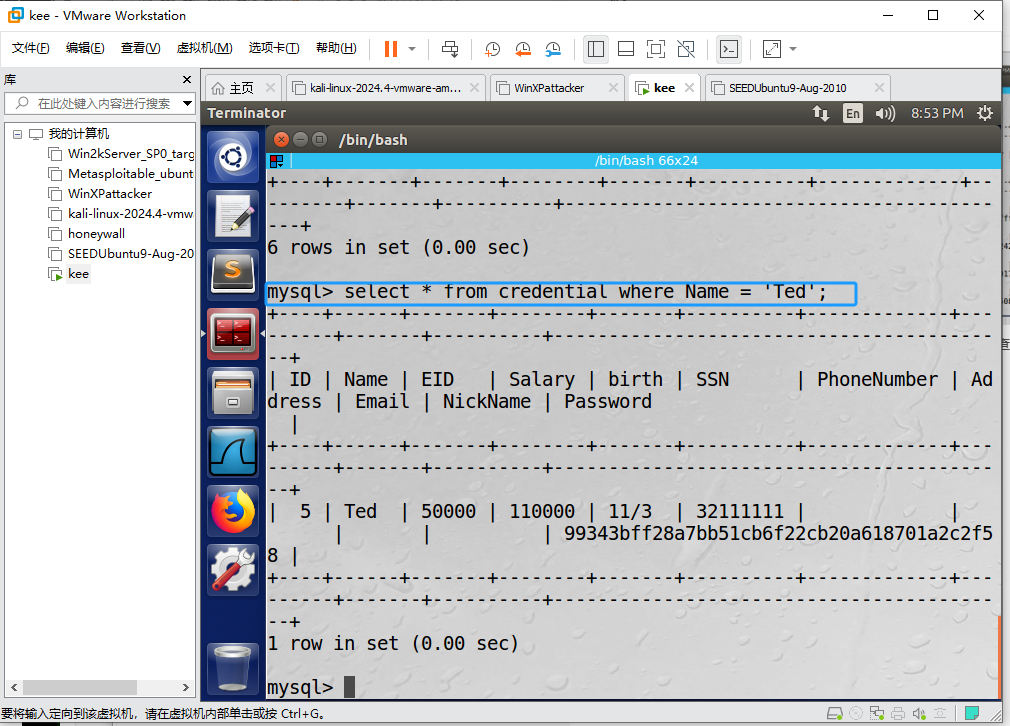Open the 查看(V) menu
1010x726 pixels.
140,48
